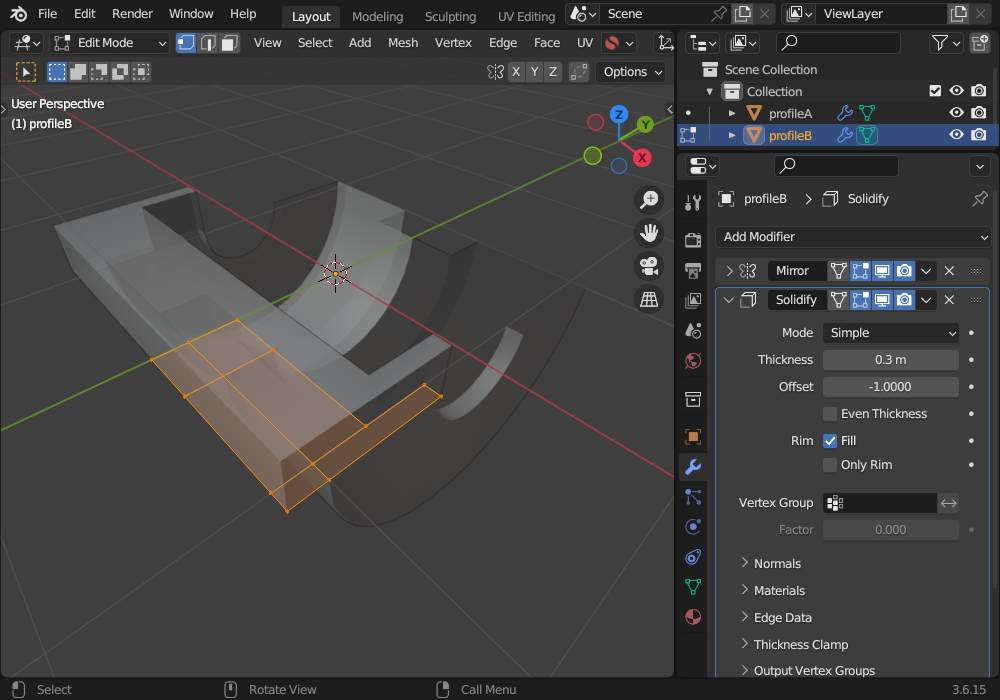
Task: Click the Vertex Group input field
Action: 880,503
